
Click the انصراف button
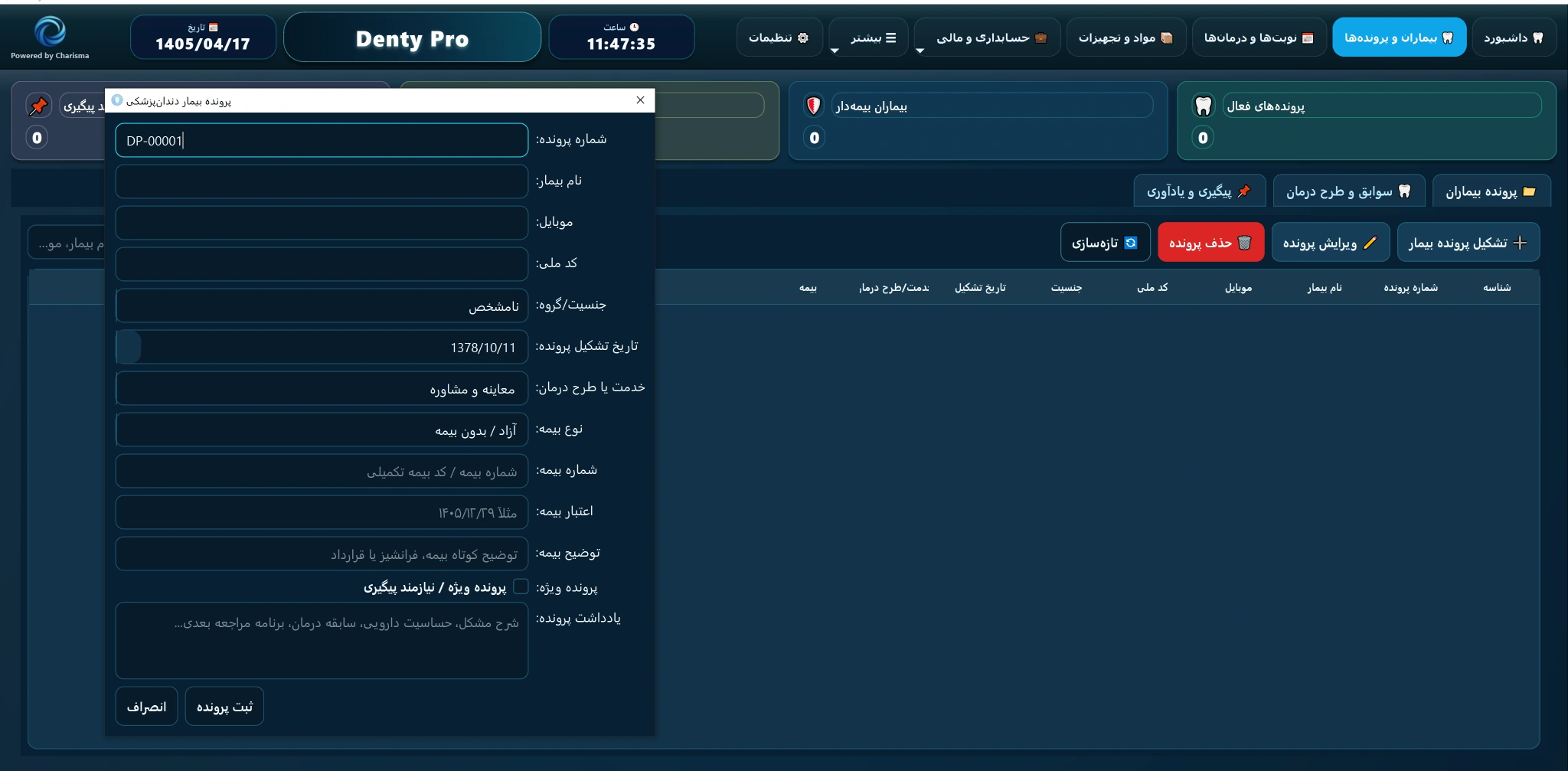[146, 706]
